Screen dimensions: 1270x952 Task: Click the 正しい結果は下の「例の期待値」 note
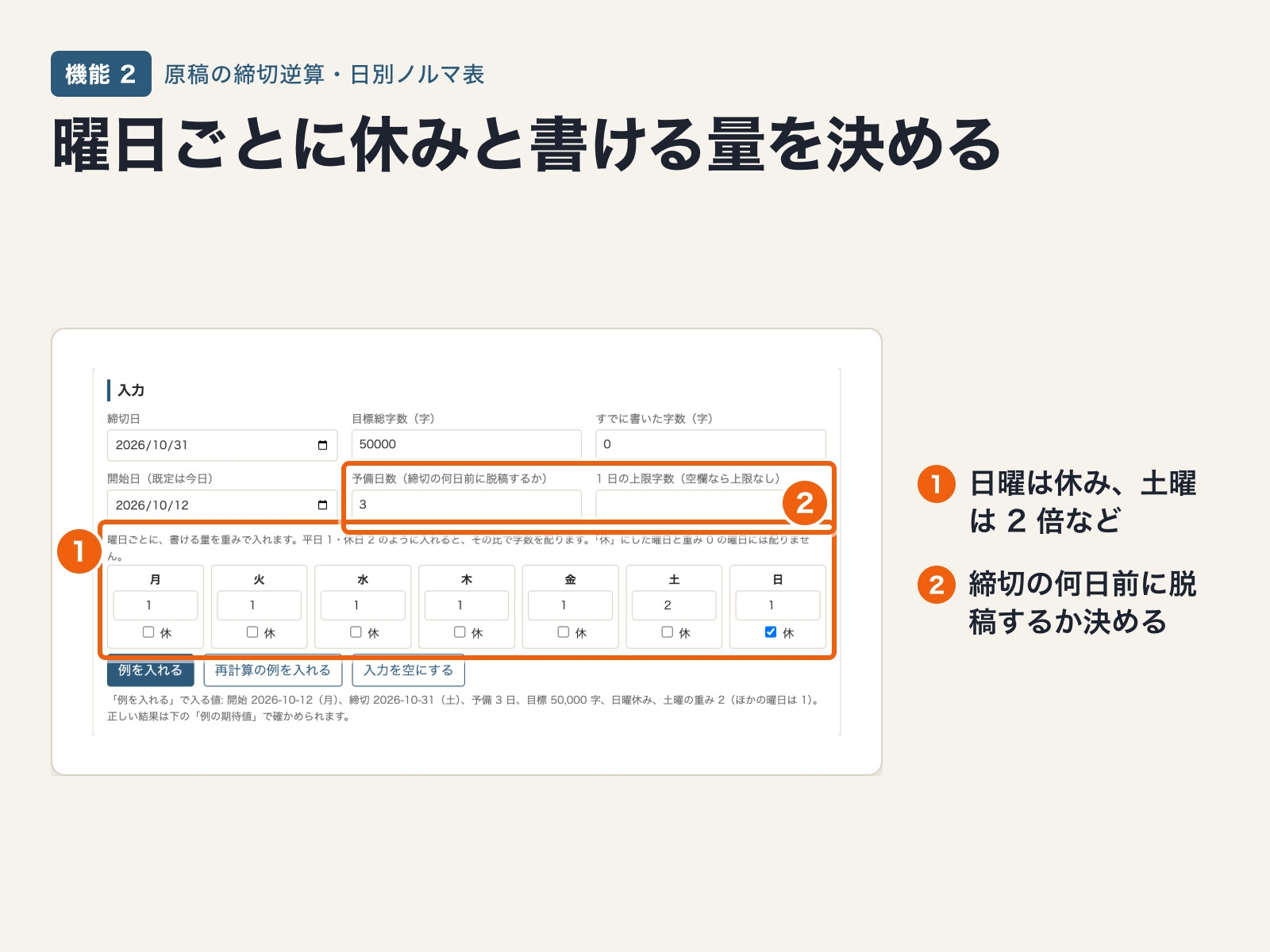(x=229, y=716)
